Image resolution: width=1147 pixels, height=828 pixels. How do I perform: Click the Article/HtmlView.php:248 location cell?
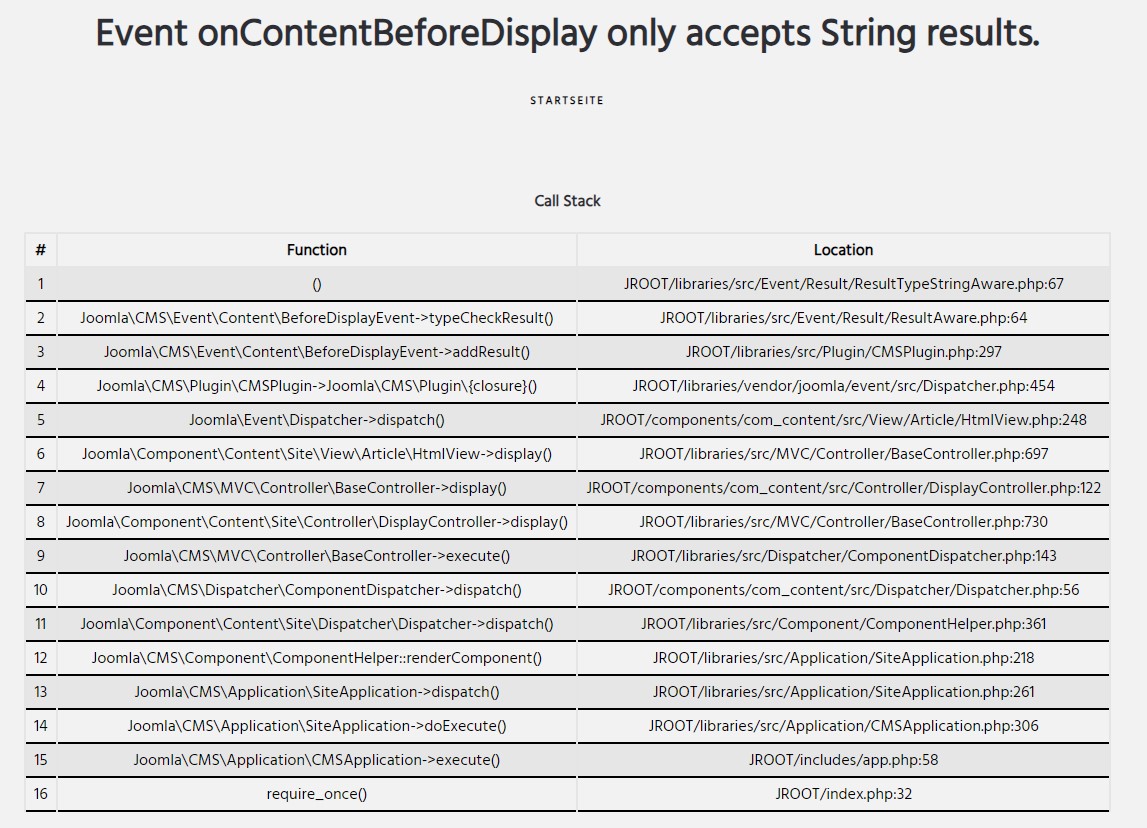pyautogui.click(x=843, y=420)
